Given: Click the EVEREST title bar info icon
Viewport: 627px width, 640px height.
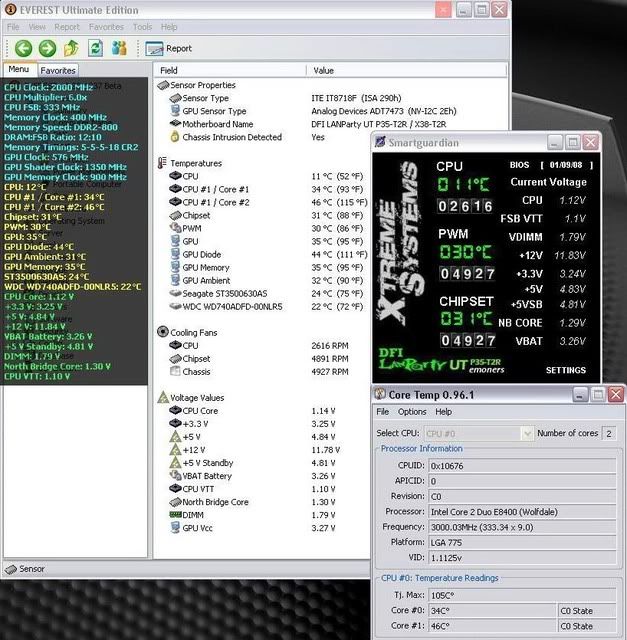Looking at the screenshot, I should (11, 9).
